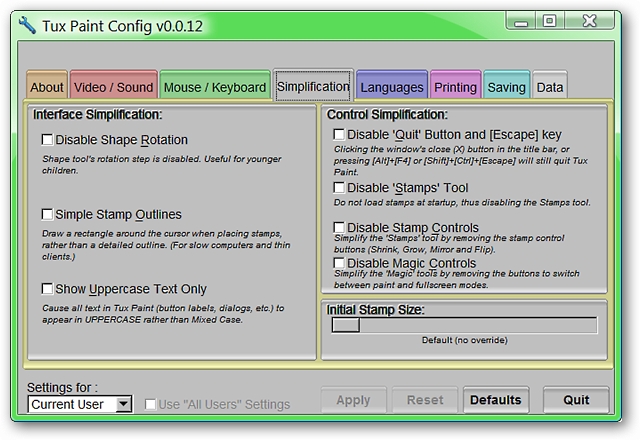
Task: Open the Current User dropdown
Action: tap(80, 404)
